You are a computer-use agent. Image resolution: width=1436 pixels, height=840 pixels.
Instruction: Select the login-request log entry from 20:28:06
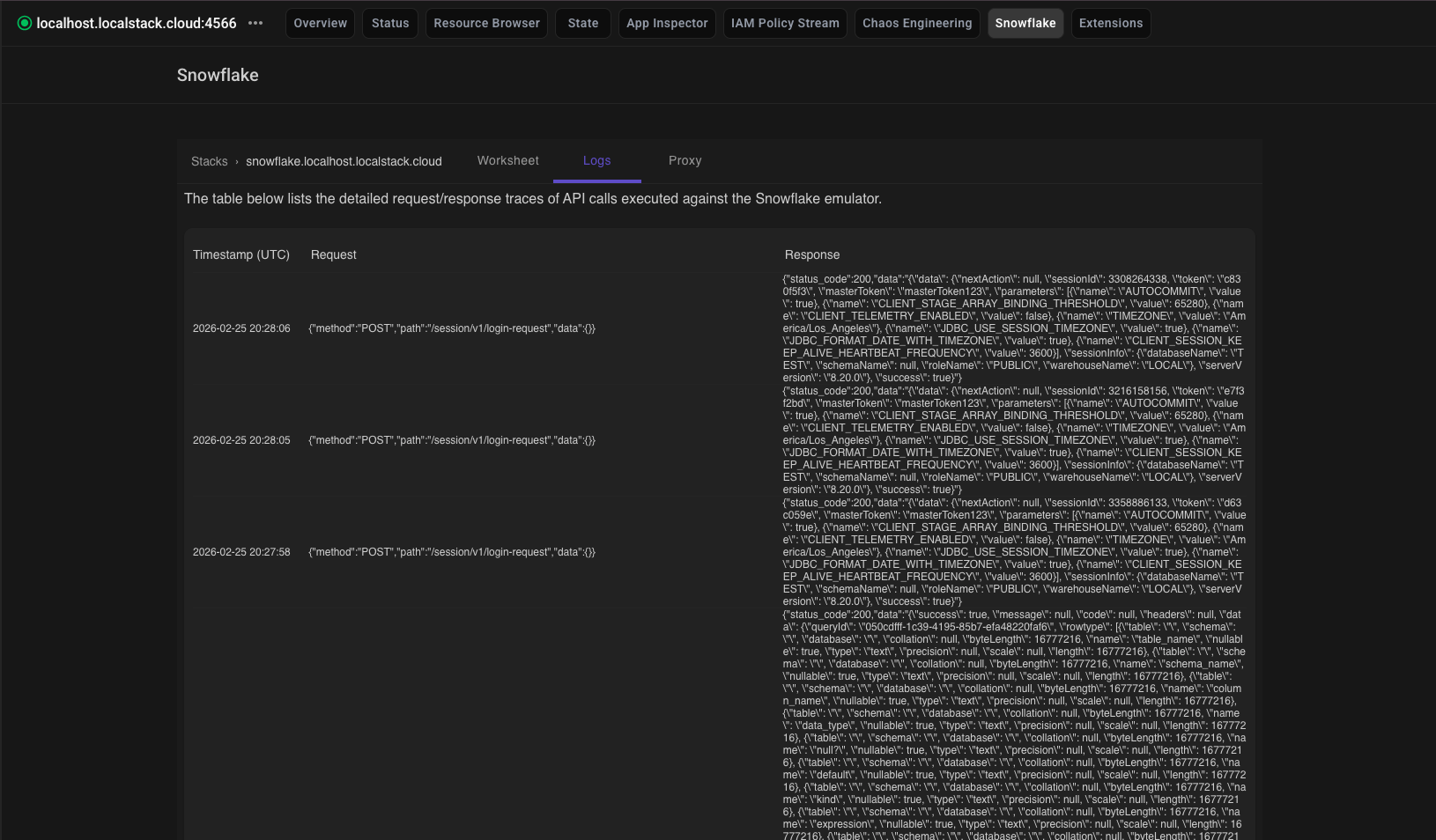[x=451, y=328]
